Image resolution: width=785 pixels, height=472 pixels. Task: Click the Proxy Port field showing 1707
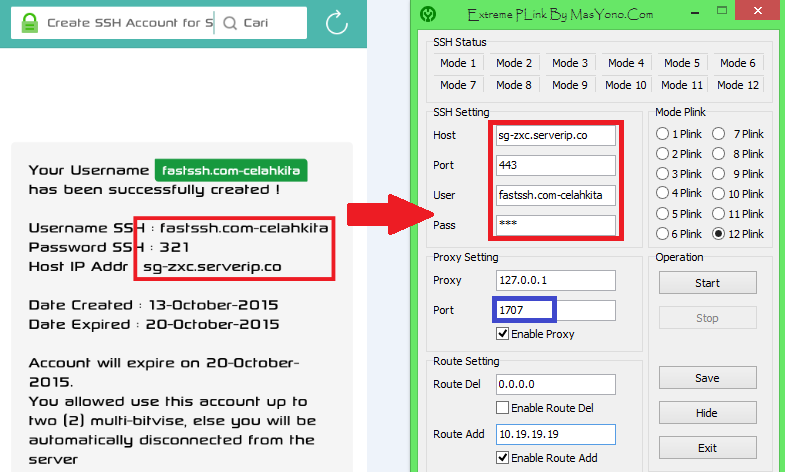[556, 310]
